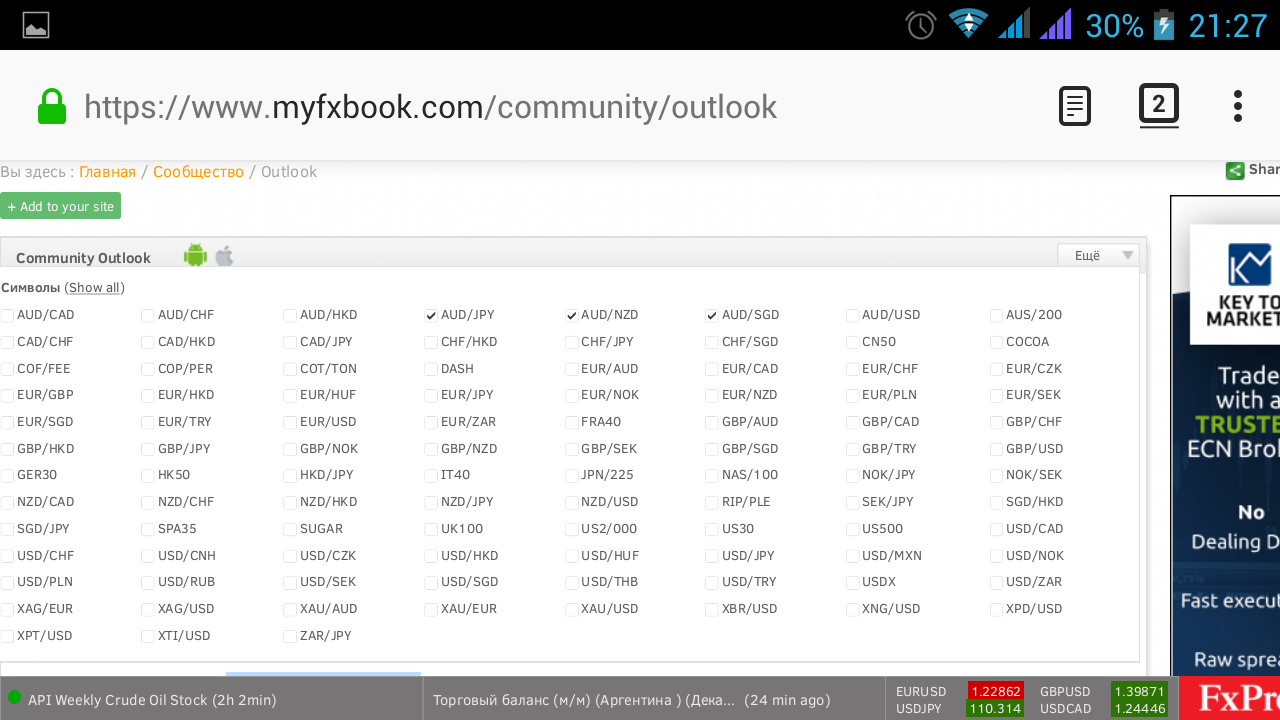Open the Key To Markets advertisement banner
The width and height of the screenshot is (1280, 720).
tap(1225, 435)
